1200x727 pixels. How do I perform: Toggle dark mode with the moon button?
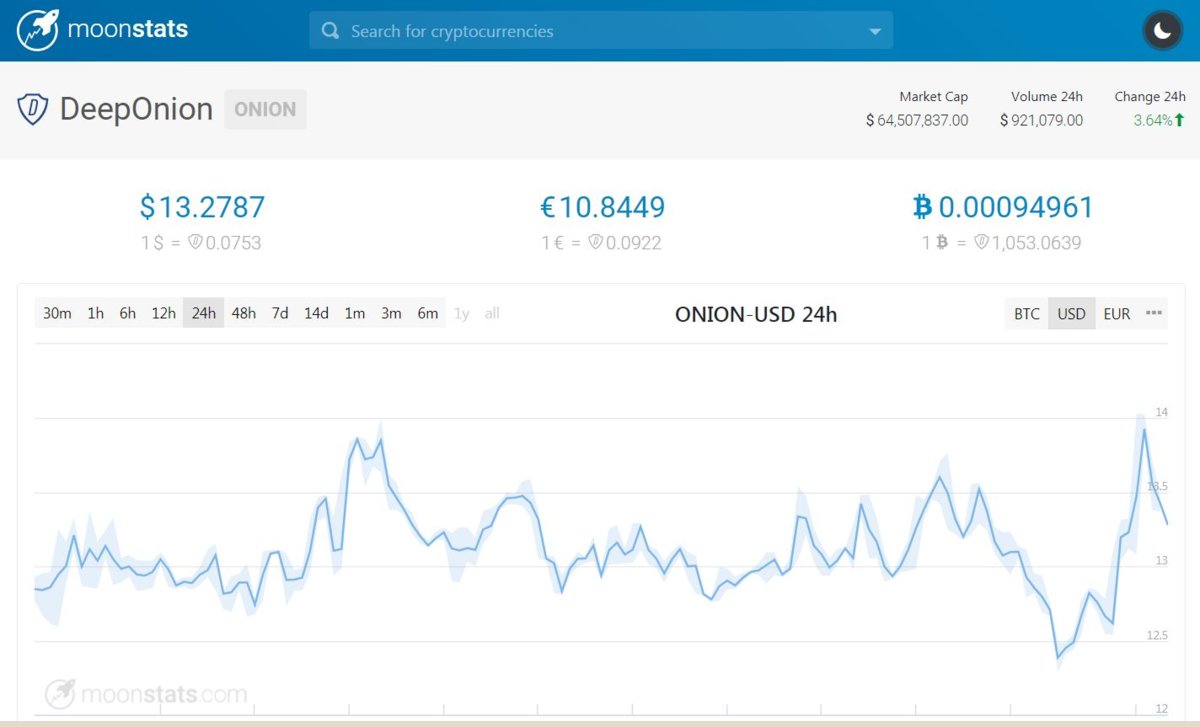(1163, 30)
